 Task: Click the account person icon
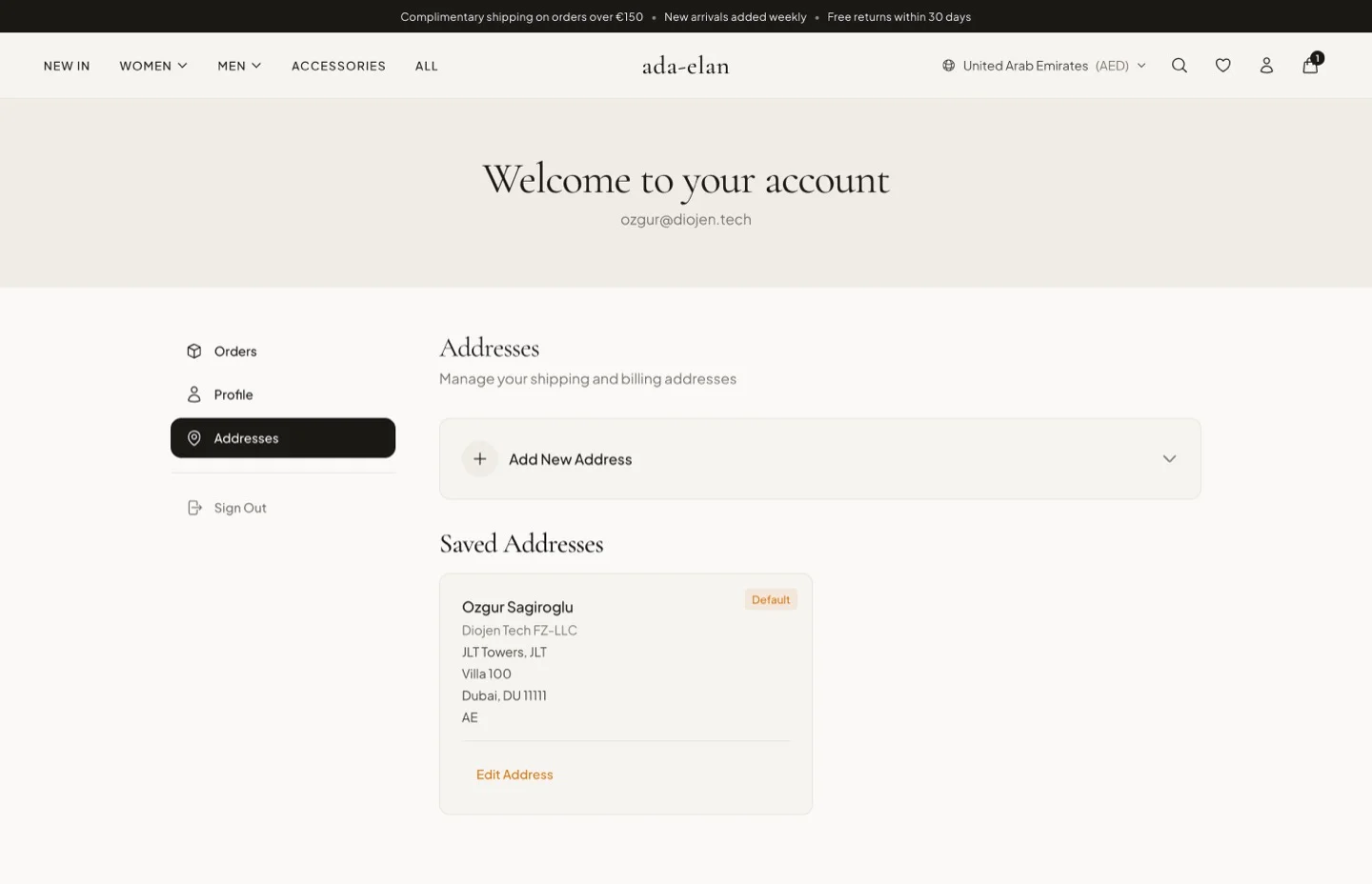coord(1266,65)
